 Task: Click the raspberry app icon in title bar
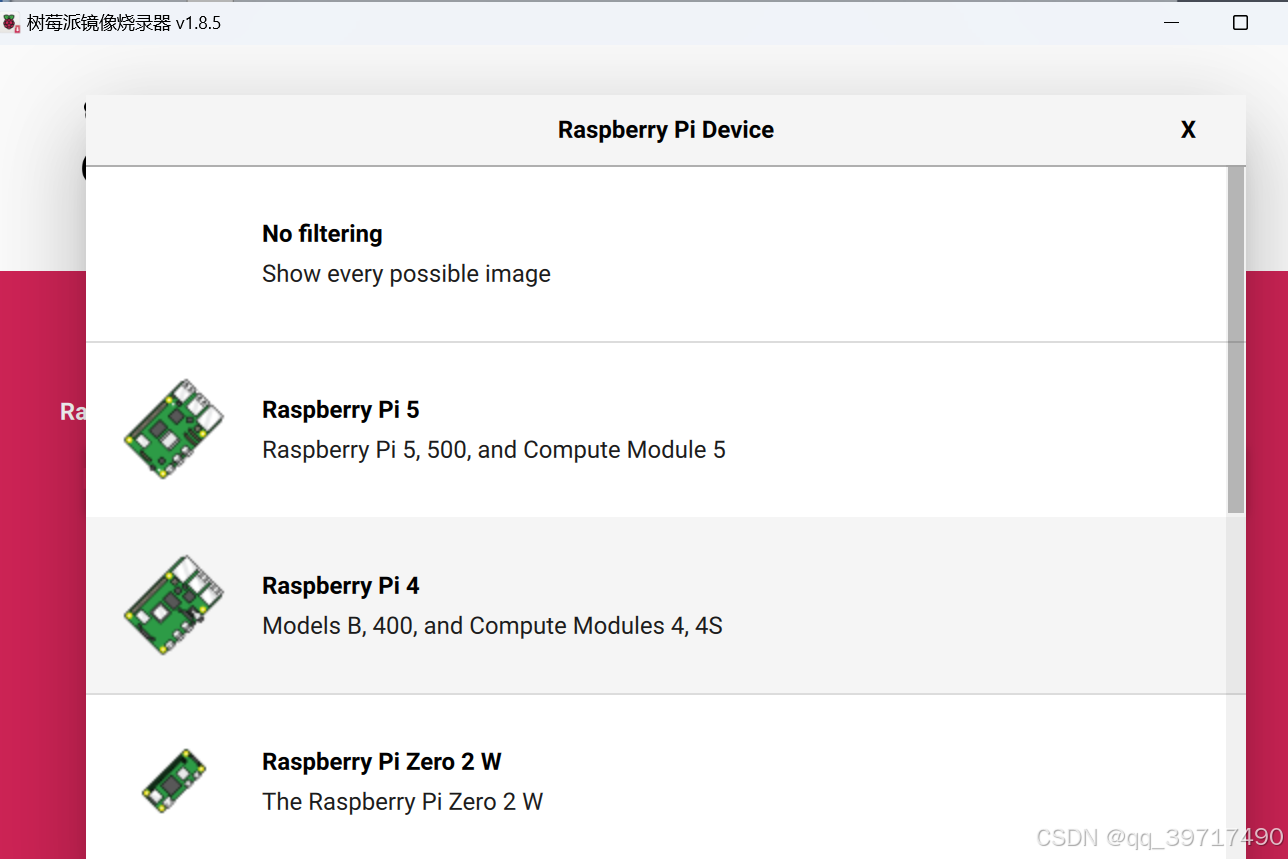click(x=11, y=23)
